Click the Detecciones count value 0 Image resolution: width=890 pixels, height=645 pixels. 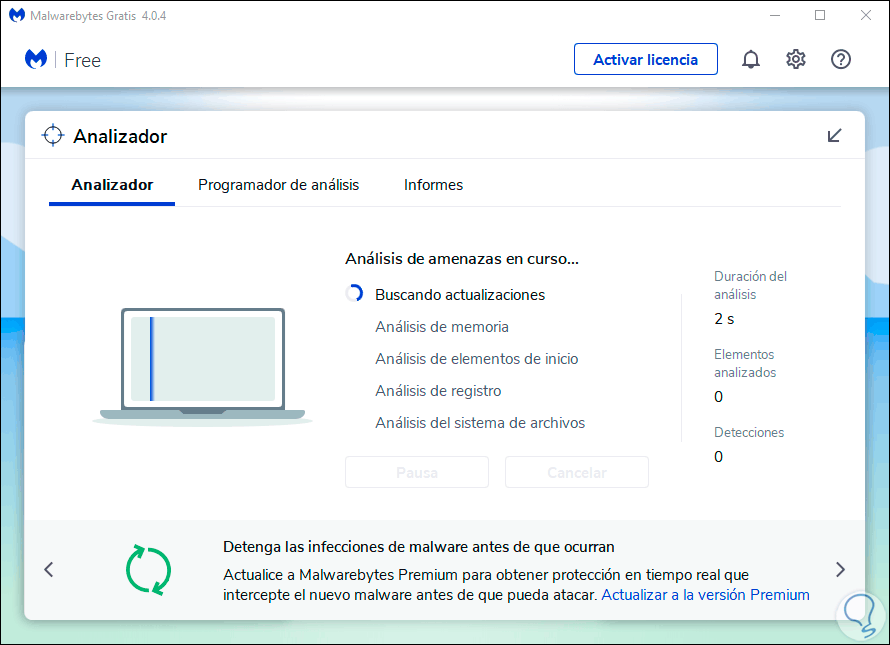coord(718,457)
